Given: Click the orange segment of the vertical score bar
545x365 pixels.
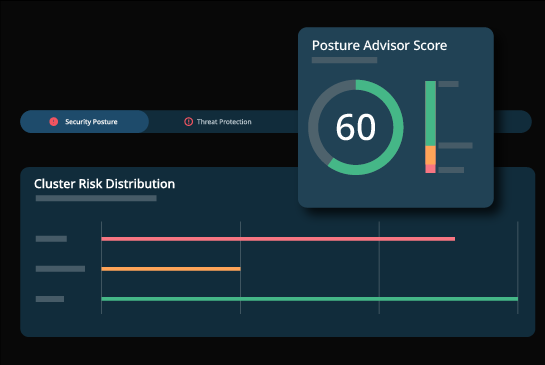Looking at the screenshot, I should (x=430, y=155).
